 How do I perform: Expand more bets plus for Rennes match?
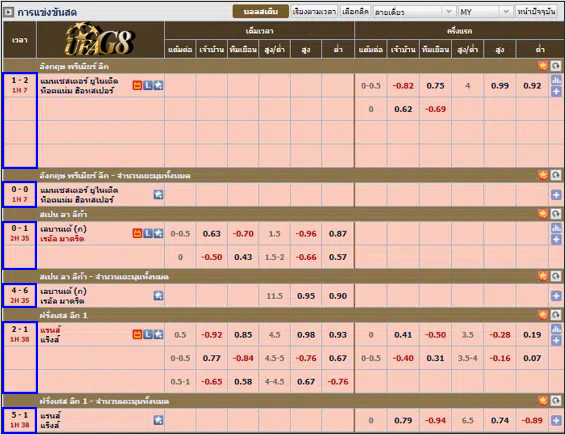(556, 340)
